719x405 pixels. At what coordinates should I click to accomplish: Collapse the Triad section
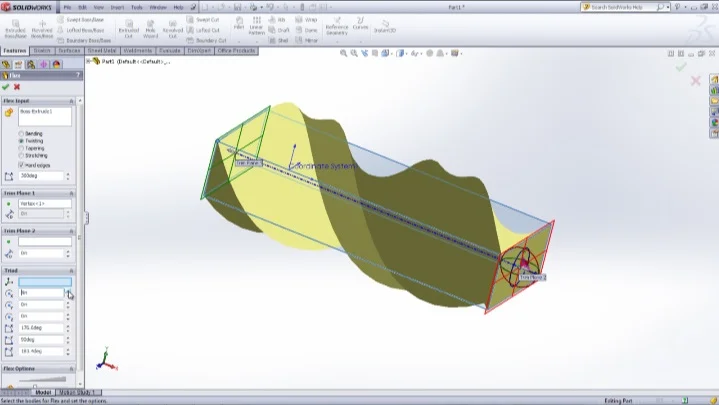71,270
